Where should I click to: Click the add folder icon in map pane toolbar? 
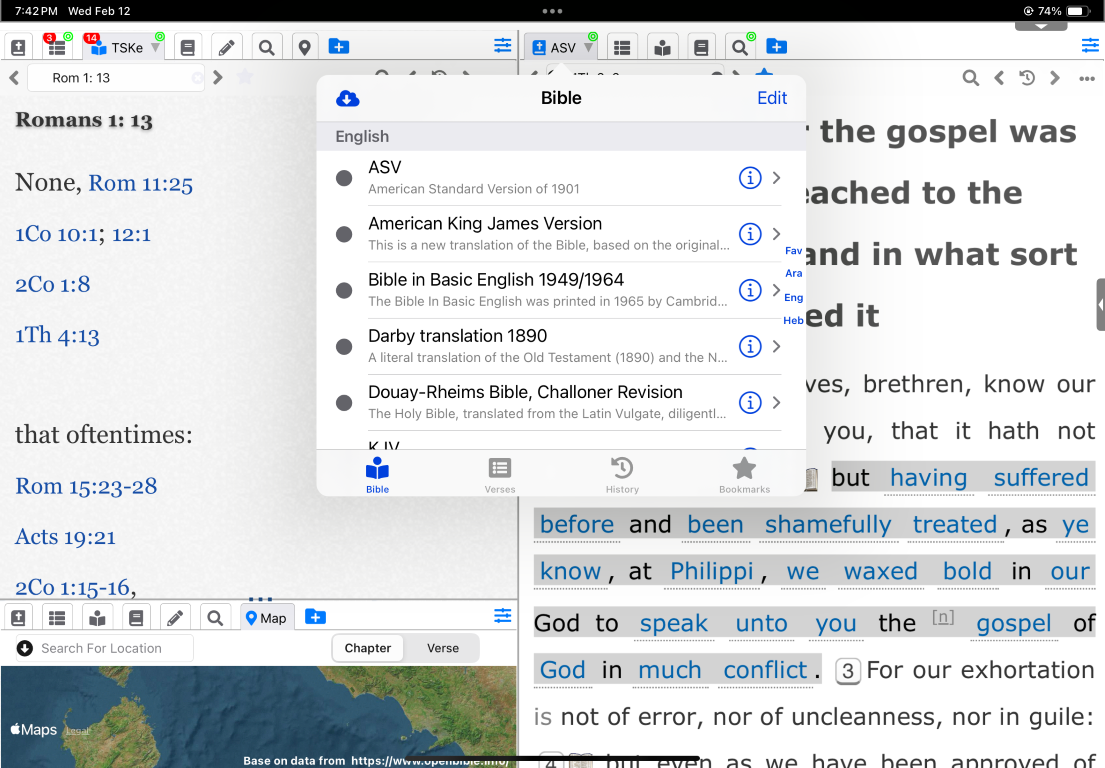click(x=315, y=617)
